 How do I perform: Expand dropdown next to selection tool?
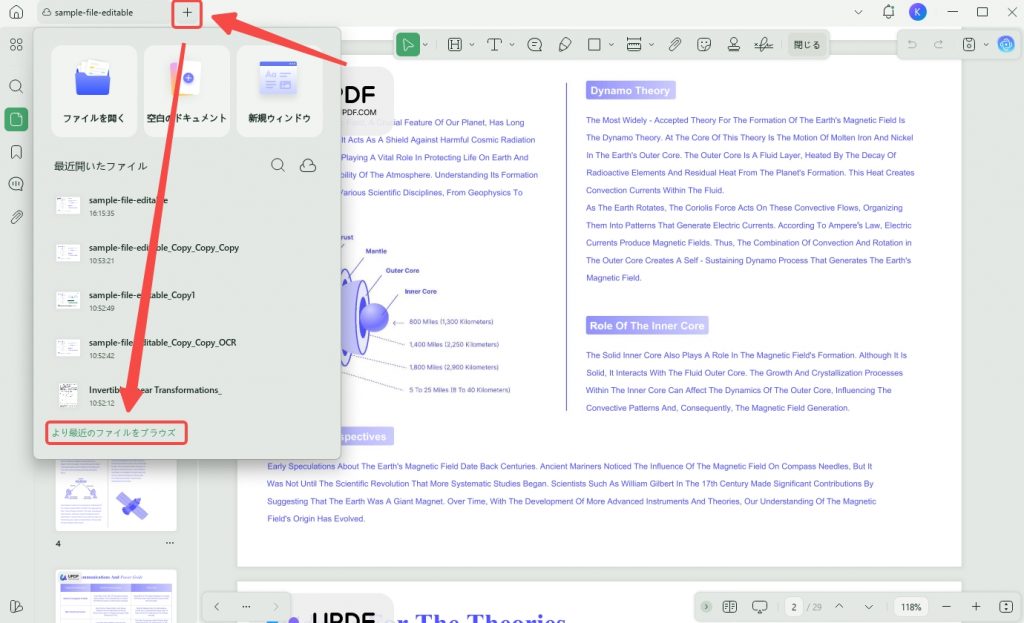(426, 44)
